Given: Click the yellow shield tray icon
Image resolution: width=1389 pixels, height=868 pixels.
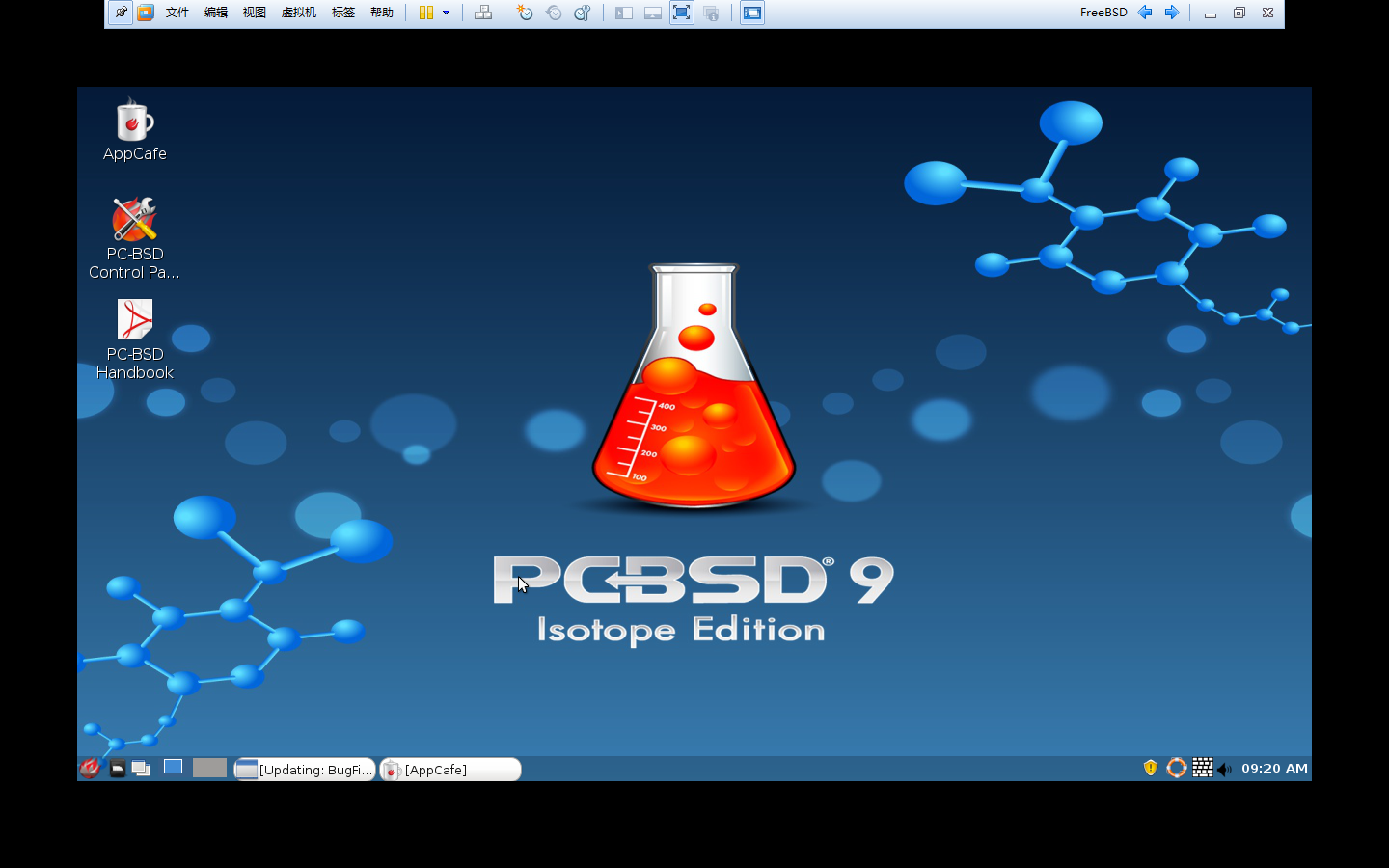Looking at the screenshot, I should point(1151,768).
